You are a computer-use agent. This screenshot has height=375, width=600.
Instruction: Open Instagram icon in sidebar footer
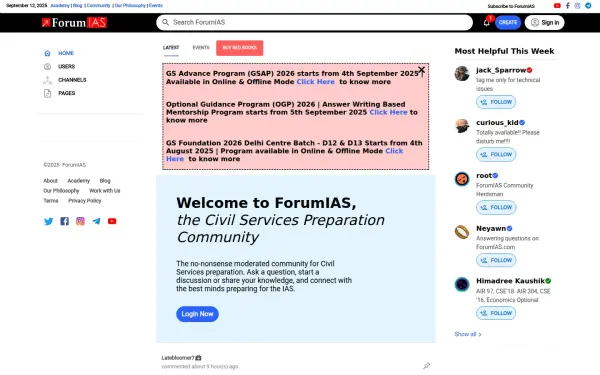pyautogui.click(x=80, y=221)
